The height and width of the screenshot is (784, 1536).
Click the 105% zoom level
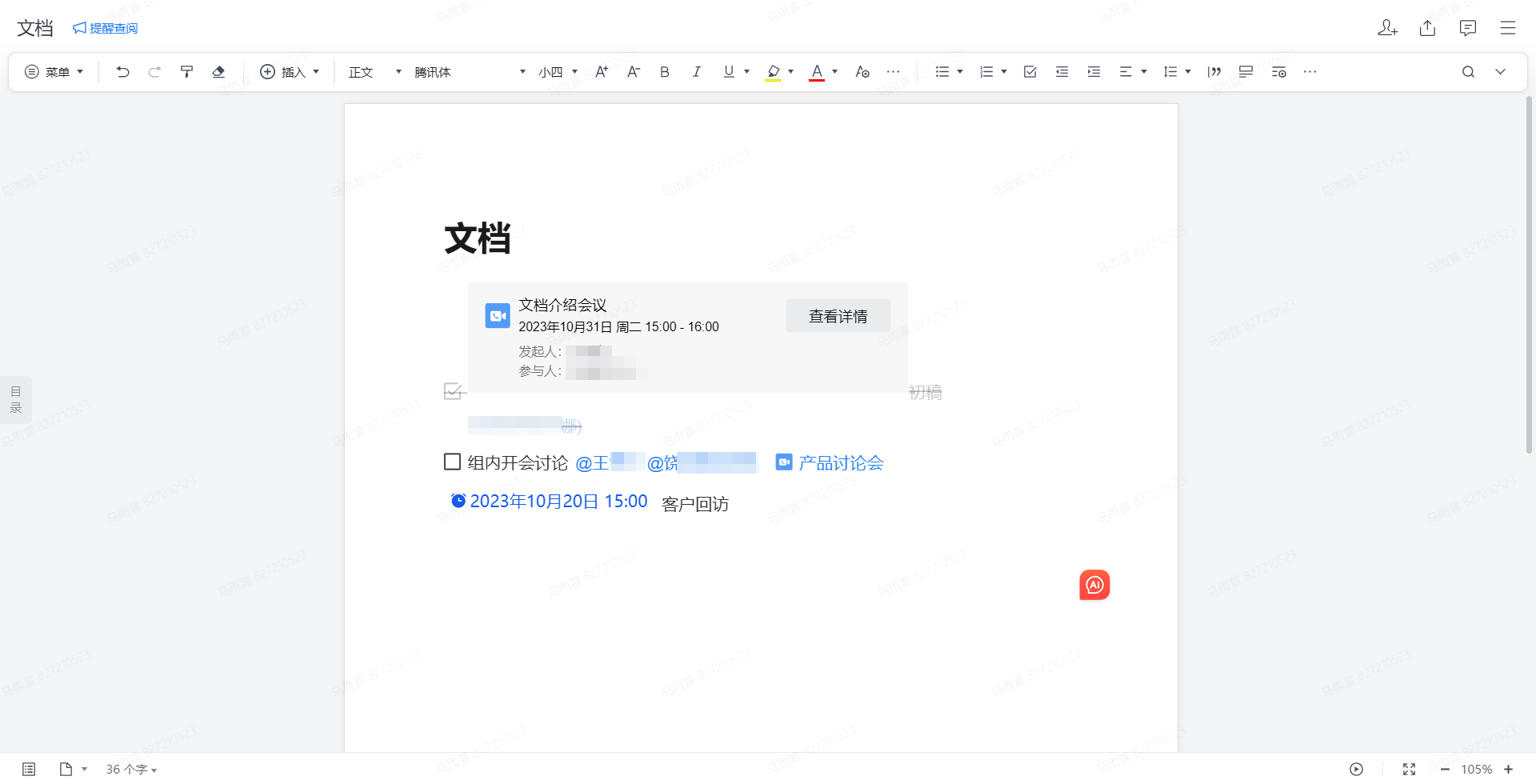click(x=1477, y=769)
